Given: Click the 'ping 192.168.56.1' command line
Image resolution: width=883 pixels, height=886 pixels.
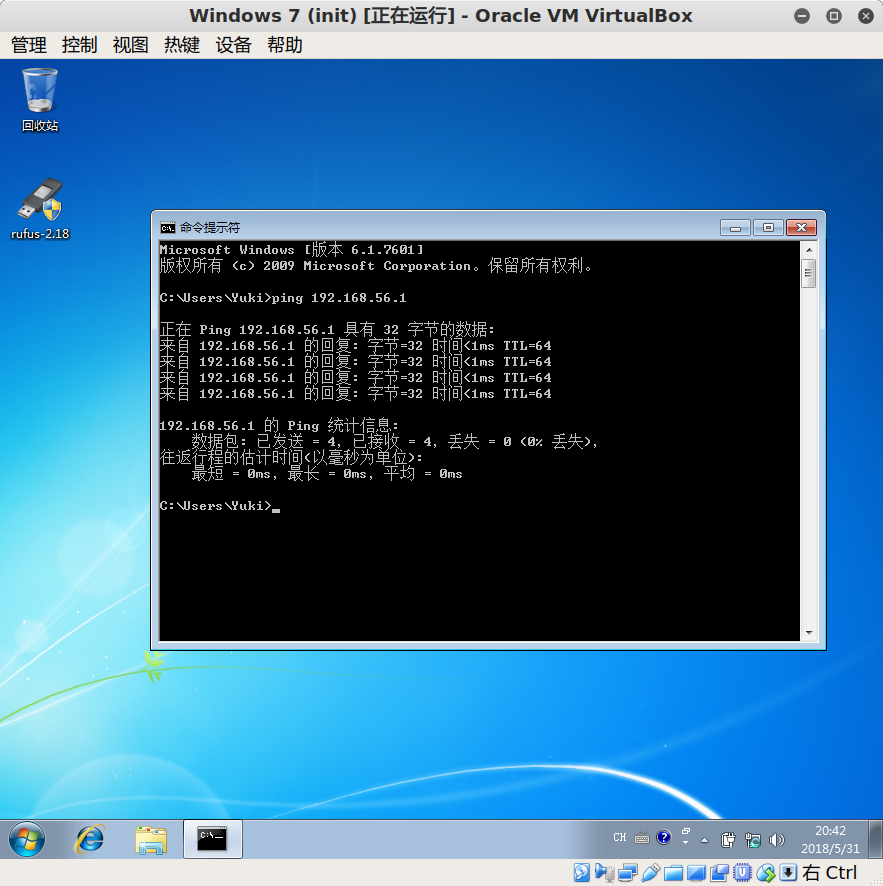Looking at the screenshot, I should click(283, 298).
